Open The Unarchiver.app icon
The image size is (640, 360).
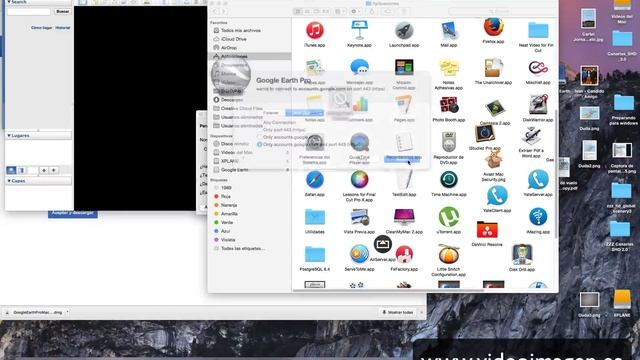[x=493, y=68]
